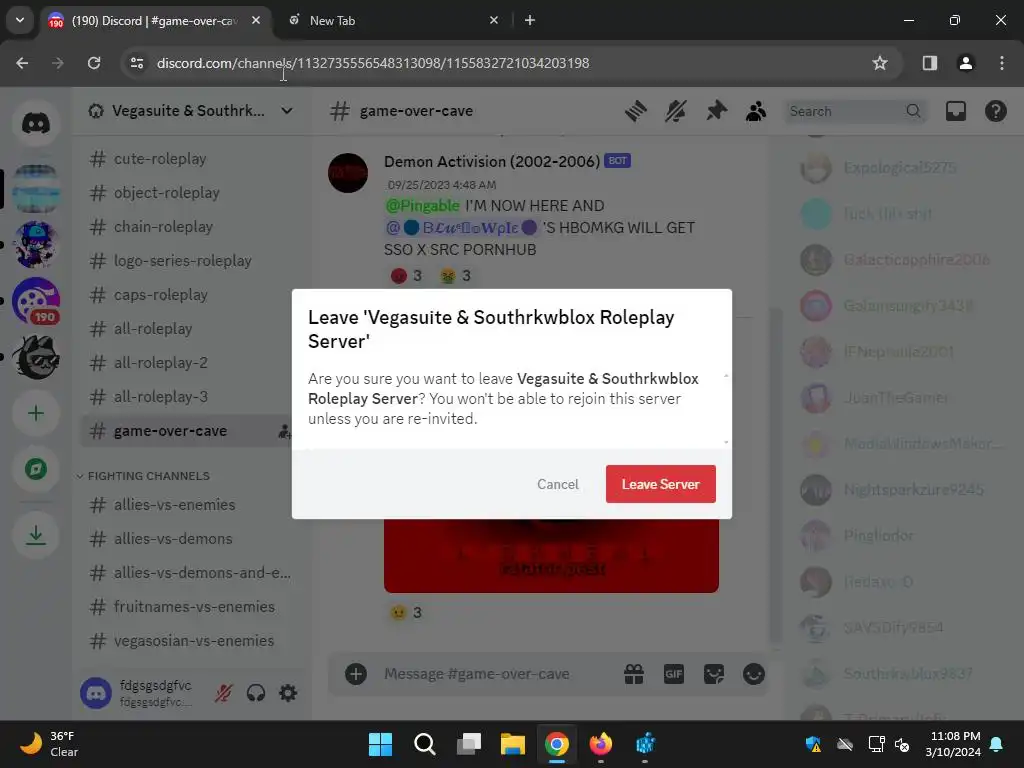Open the tab search dropdown arrow
The image size is (1024, 768).
pyautogui.click(x=20, y=20)
